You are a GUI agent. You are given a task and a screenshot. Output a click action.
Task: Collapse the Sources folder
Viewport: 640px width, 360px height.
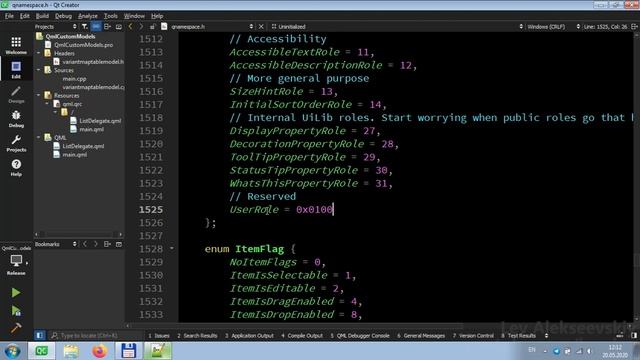39,70
